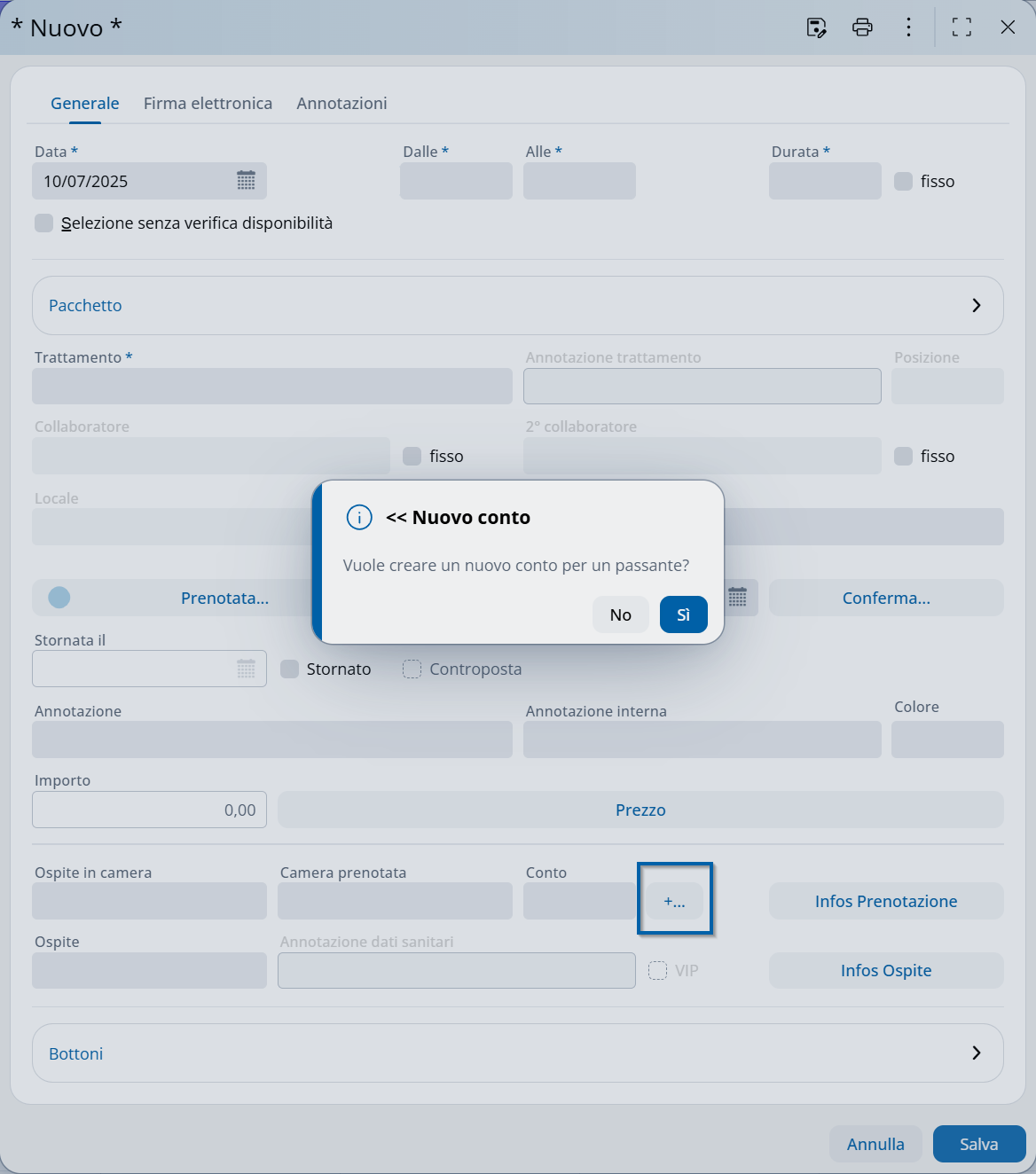
Task: Open the calendar picker for Data field
Action: (246, 181)
